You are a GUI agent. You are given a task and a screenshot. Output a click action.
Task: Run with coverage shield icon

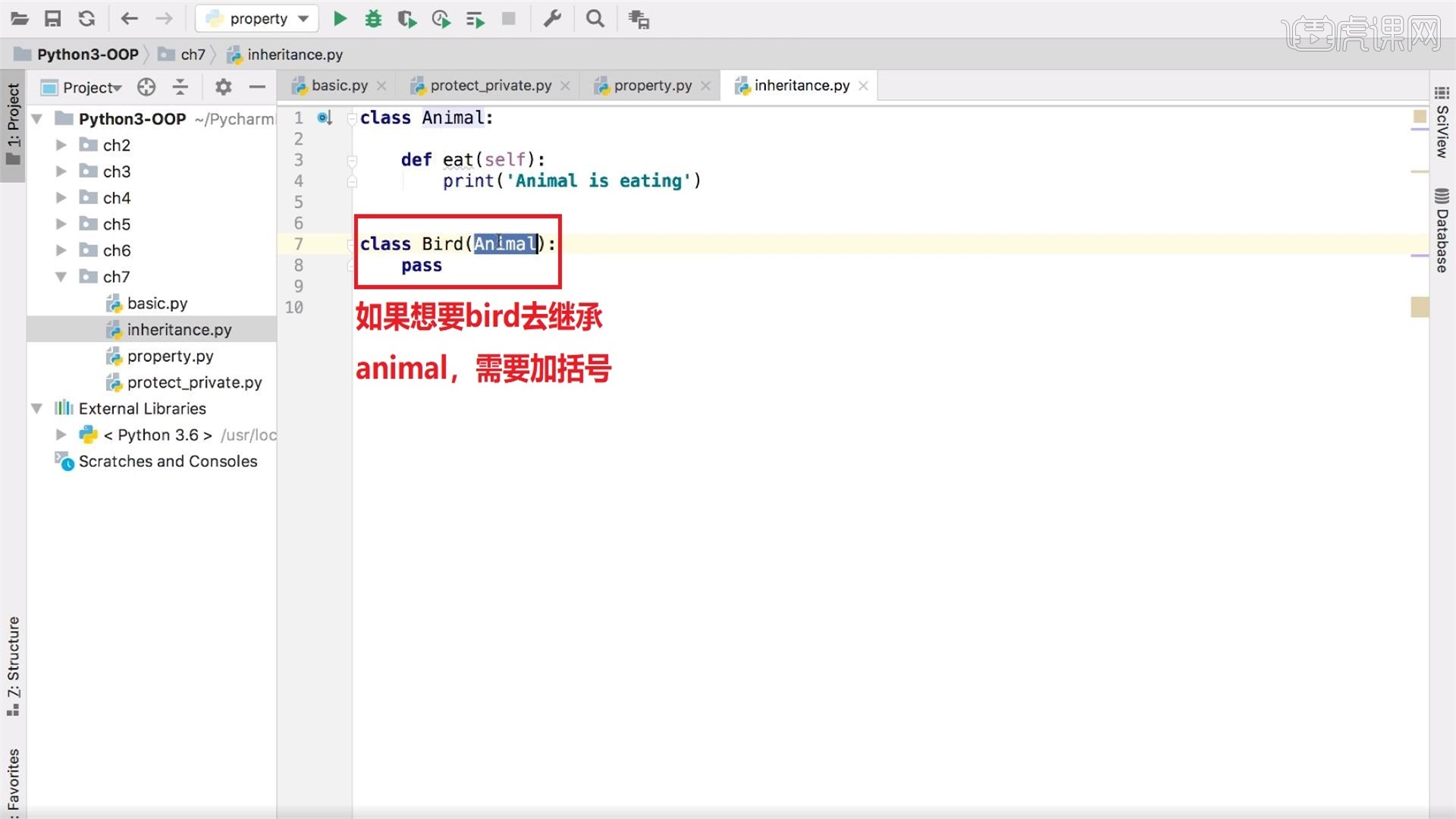(x=407, y=19)
